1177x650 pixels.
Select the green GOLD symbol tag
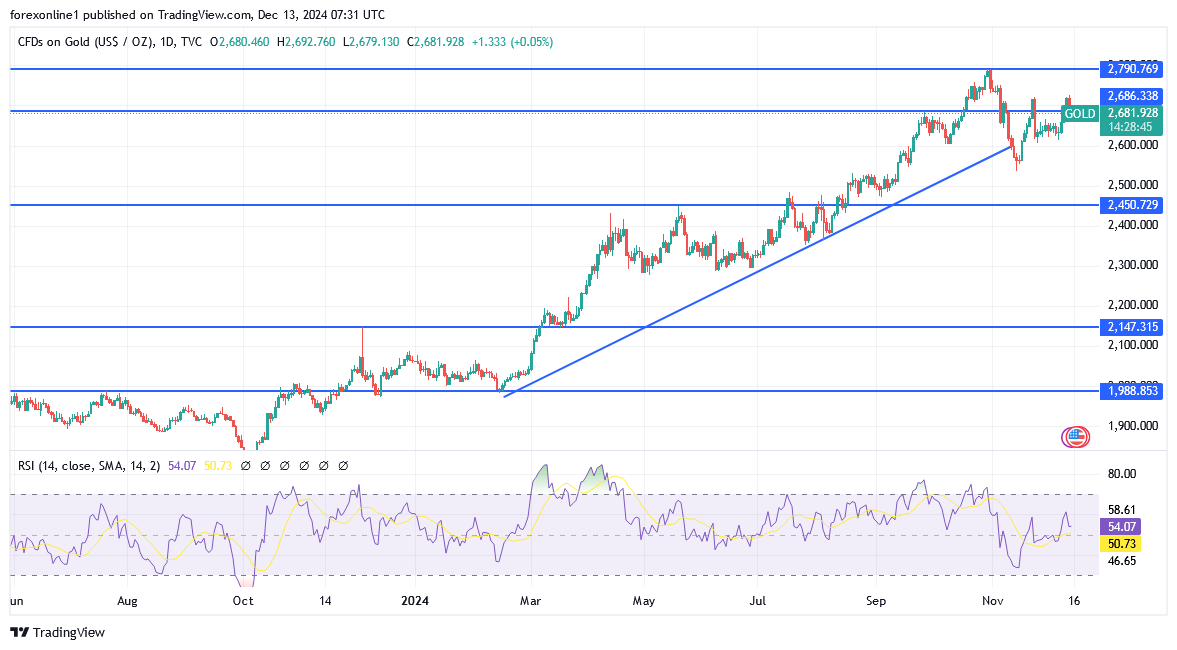tap(1079, 114)
